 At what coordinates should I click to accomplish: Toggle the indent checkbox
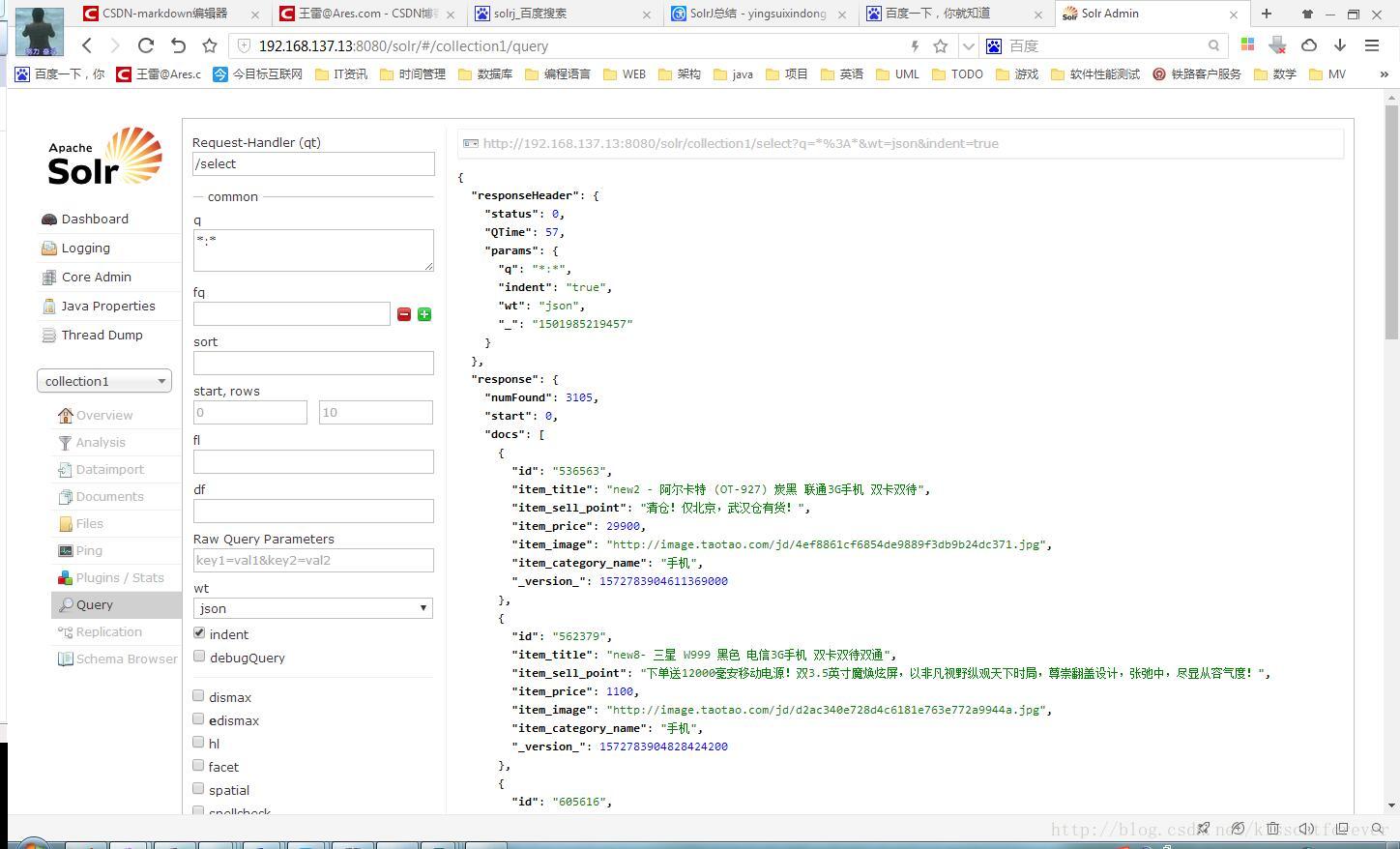pyautogui.click(x=199, y=633)
